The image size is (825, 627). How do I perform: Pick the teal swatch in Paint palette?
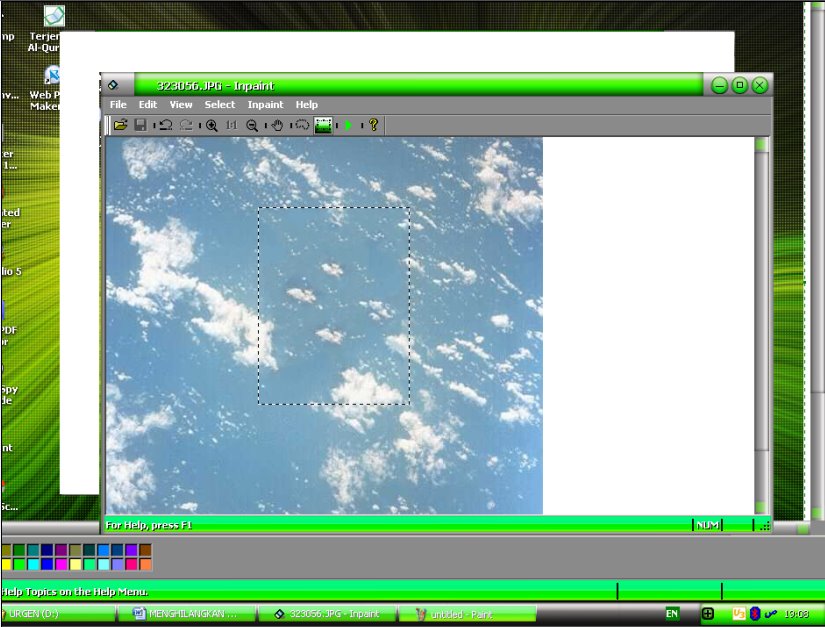pyautogui.click(x=33, y=550)
